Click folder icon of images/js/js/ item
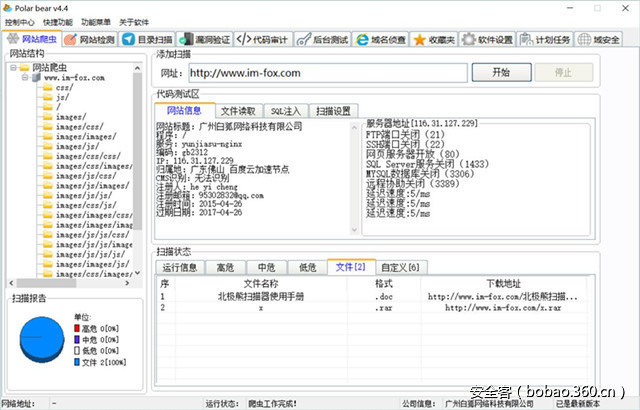Viewport: 640px width, 410px height. click(x=48, y=195)
